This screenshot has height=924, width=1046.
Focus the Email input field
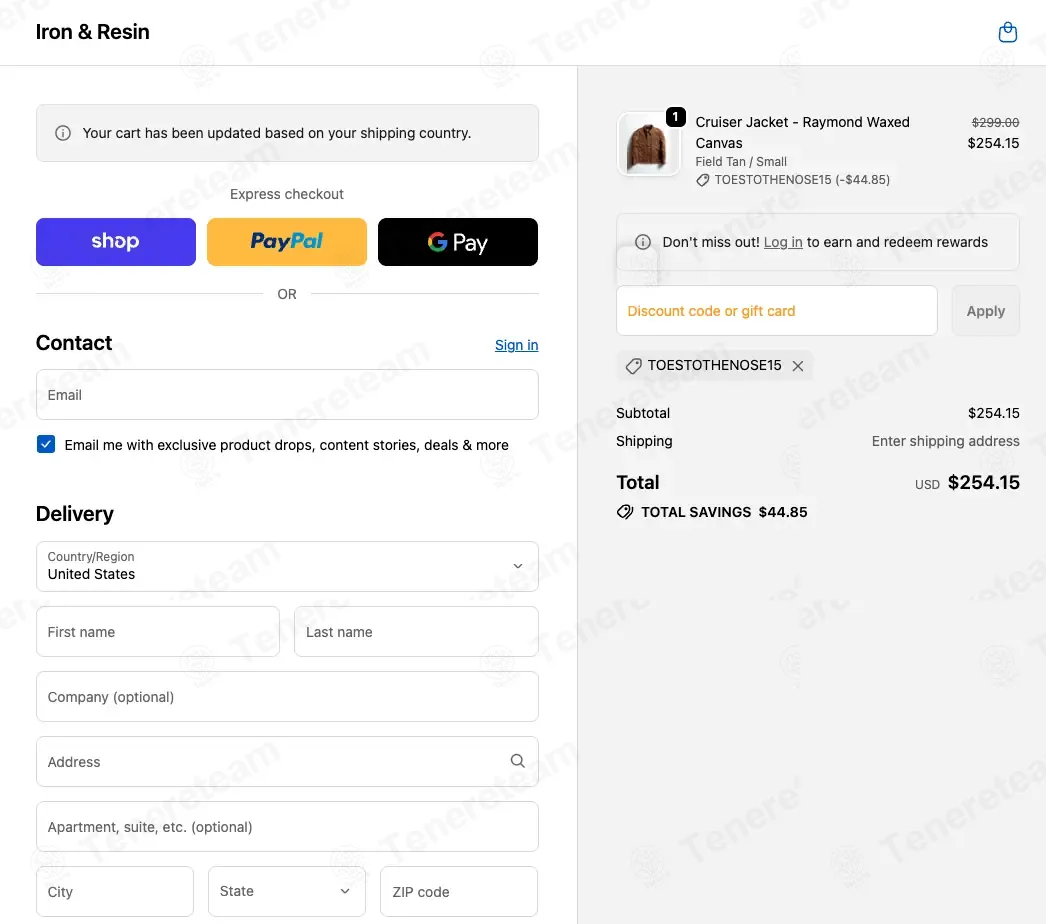pos(287,395)
